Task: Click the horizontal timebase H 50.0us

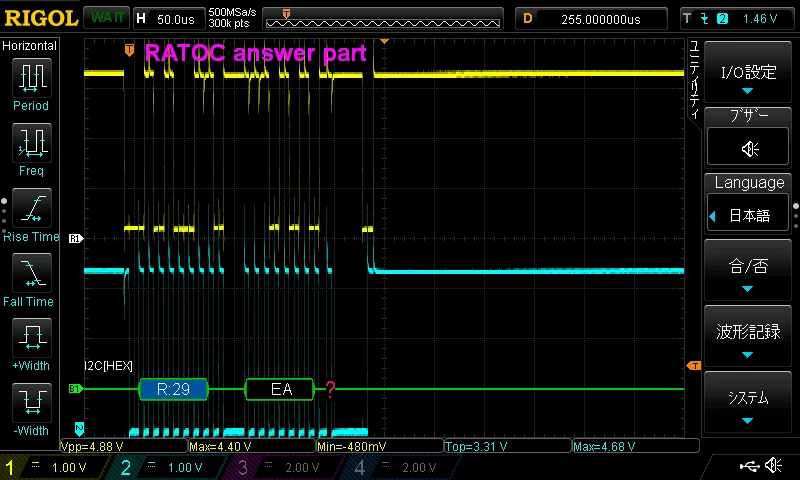Action: point(168,19)
